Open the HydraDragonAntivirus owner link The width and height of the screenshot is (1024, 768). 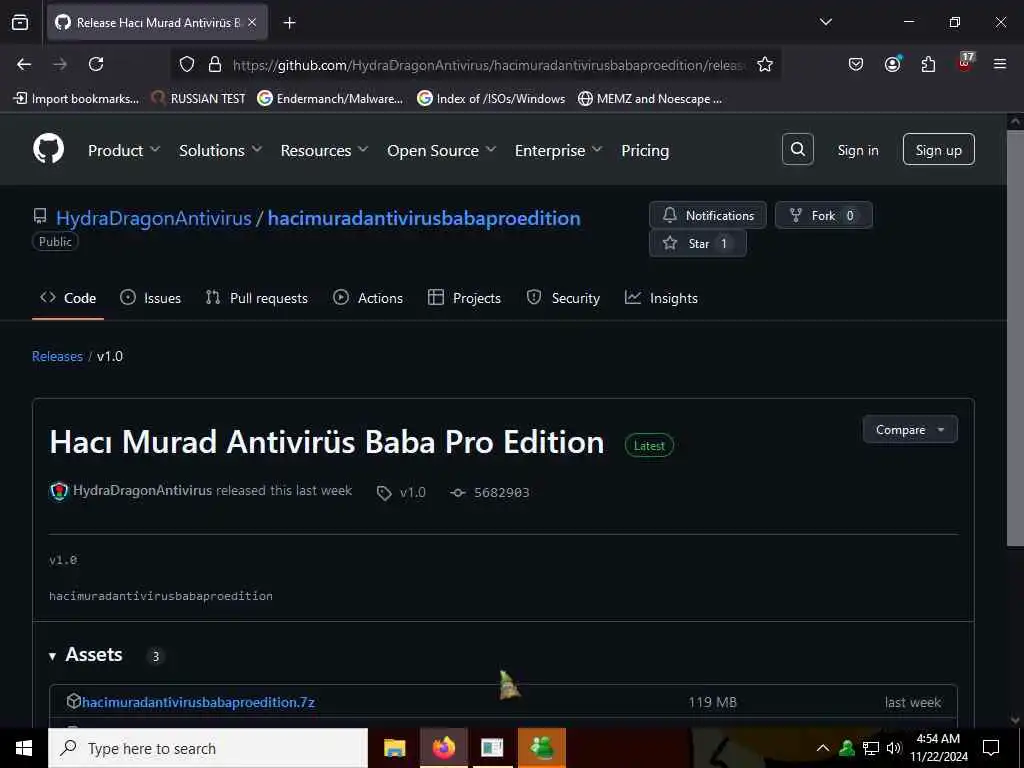(x=153, y=218)
